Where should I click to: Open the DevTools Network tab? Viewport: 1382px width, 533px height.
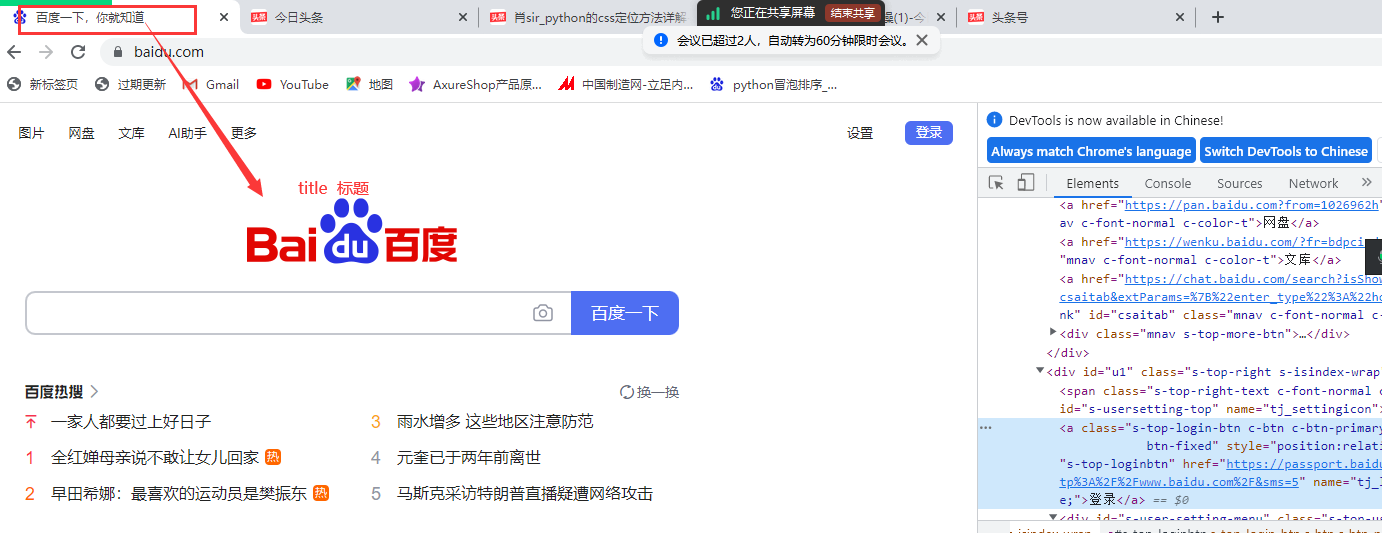coord(1313,183)
